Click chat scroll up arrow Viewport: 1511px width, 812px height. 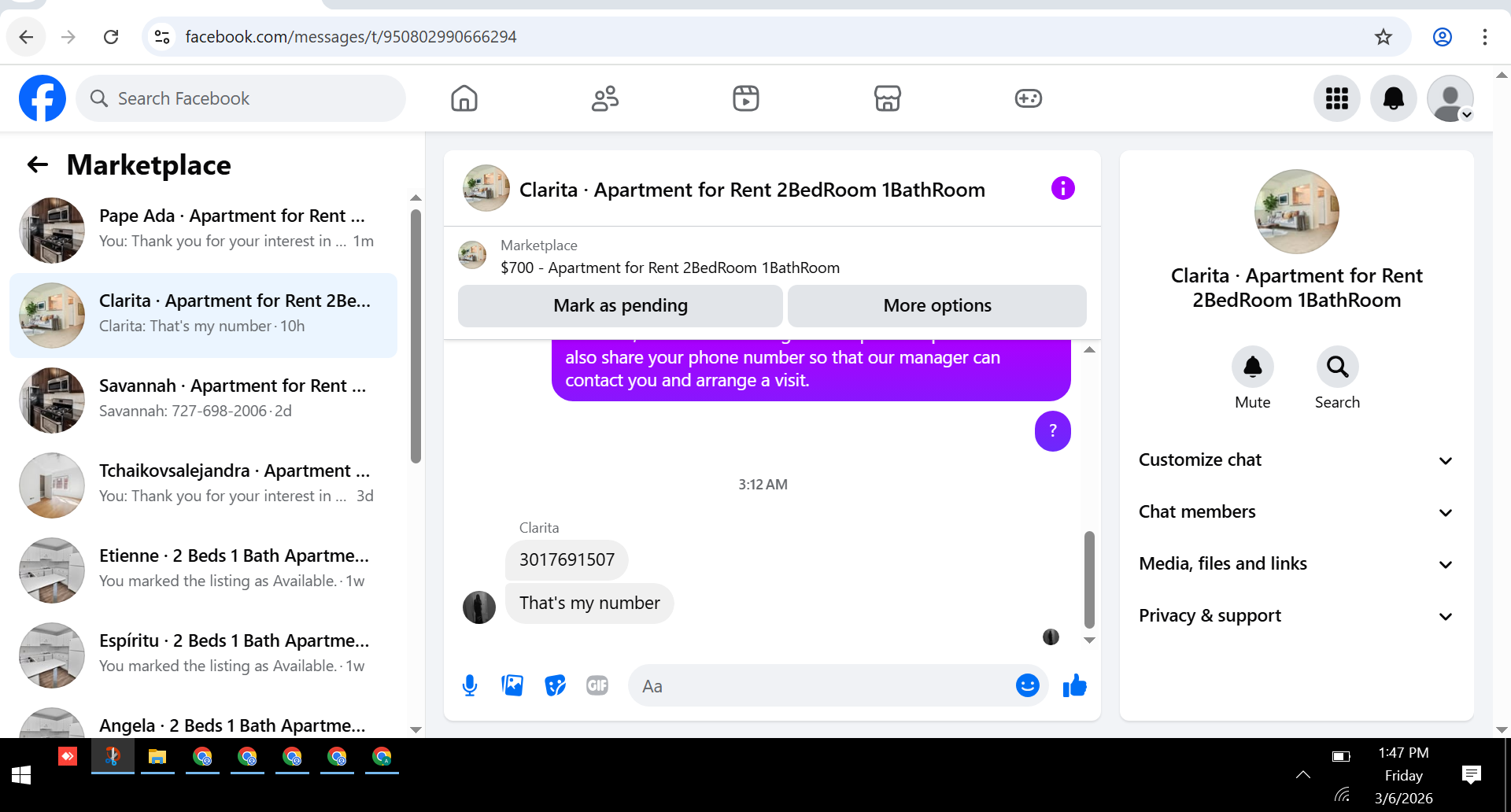1089,349
